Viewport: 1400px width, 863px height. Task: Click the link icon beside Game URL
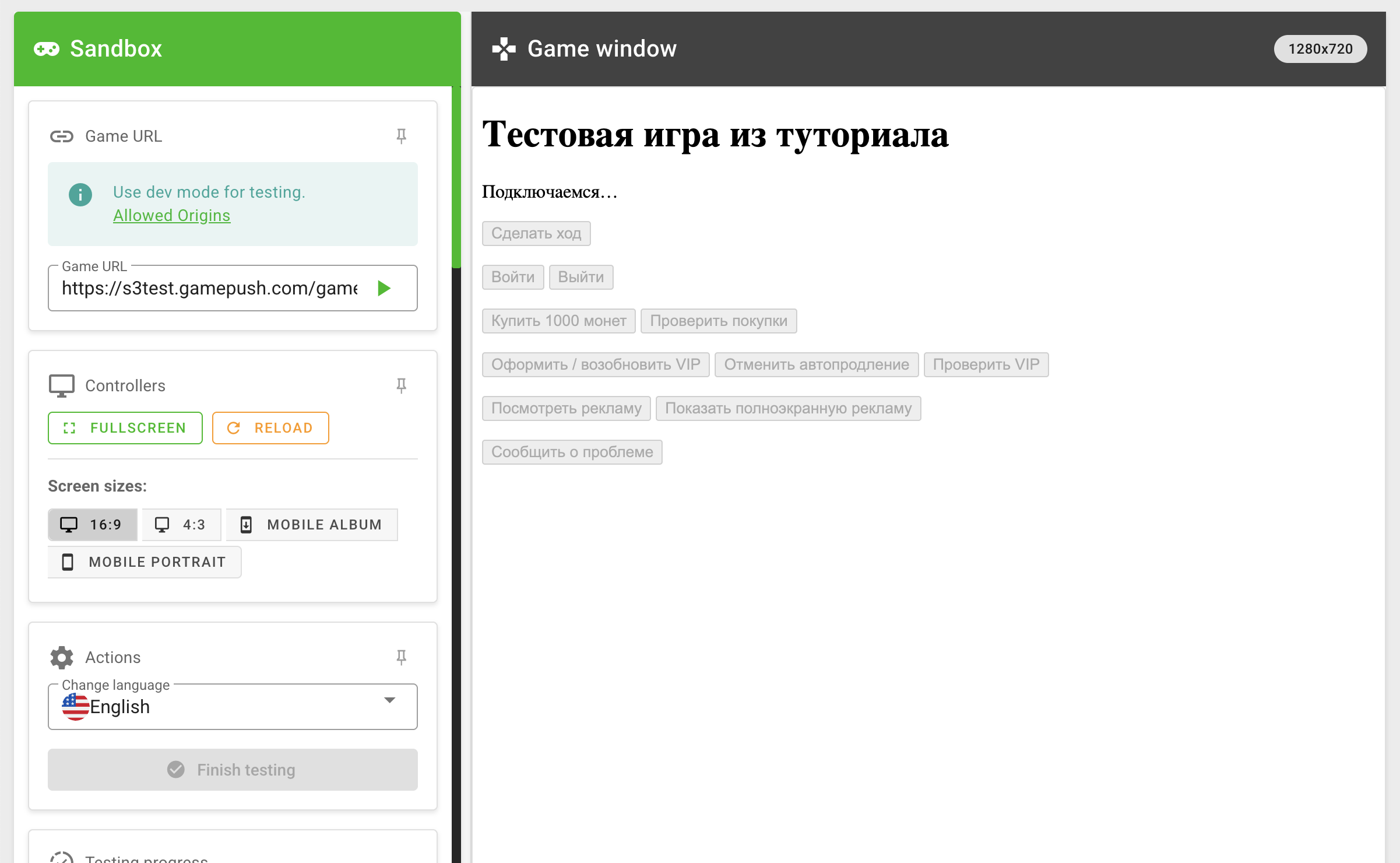click(x=61, y=136)
